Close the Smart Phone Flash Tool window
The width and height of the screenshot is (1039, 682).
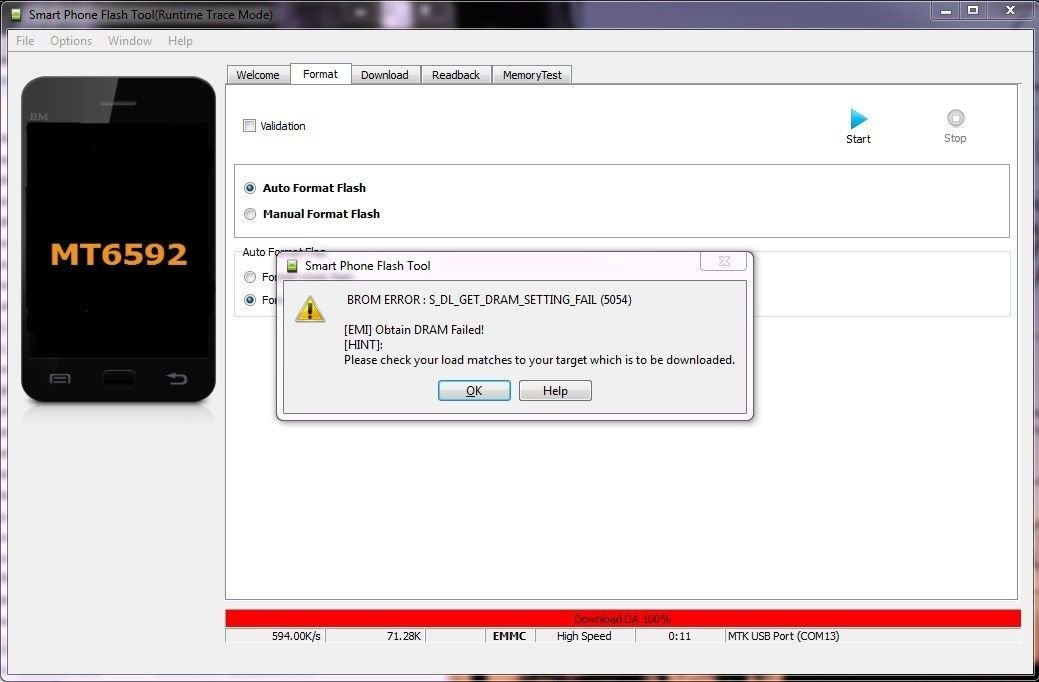(1011, 11)
